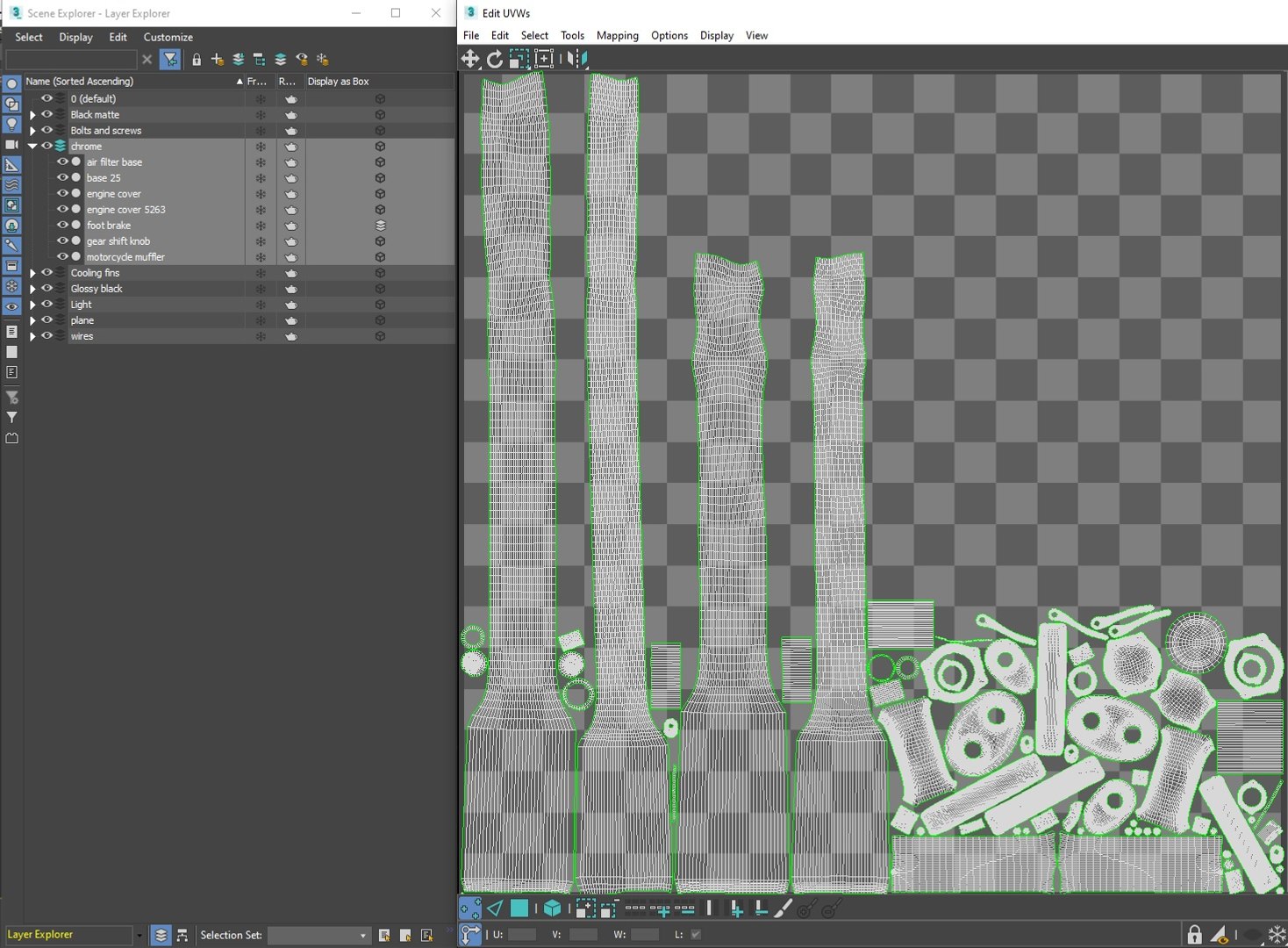Enable select by element UV toggle
Screen dimensions: 1288x948
point(552,908)
